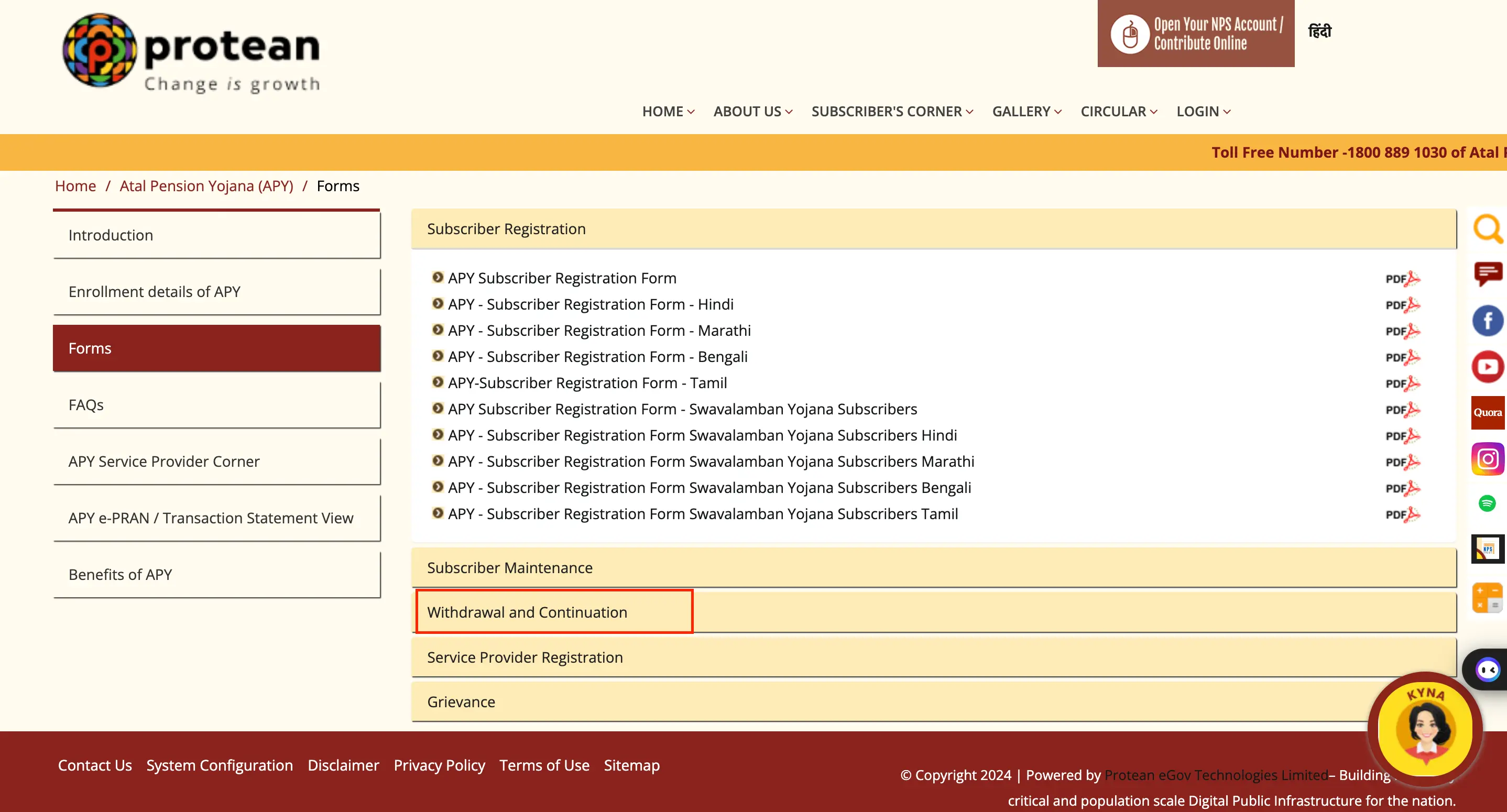Open the LOGIN dropdown
Viewport: 1507px width, 812px height.
1204,112
